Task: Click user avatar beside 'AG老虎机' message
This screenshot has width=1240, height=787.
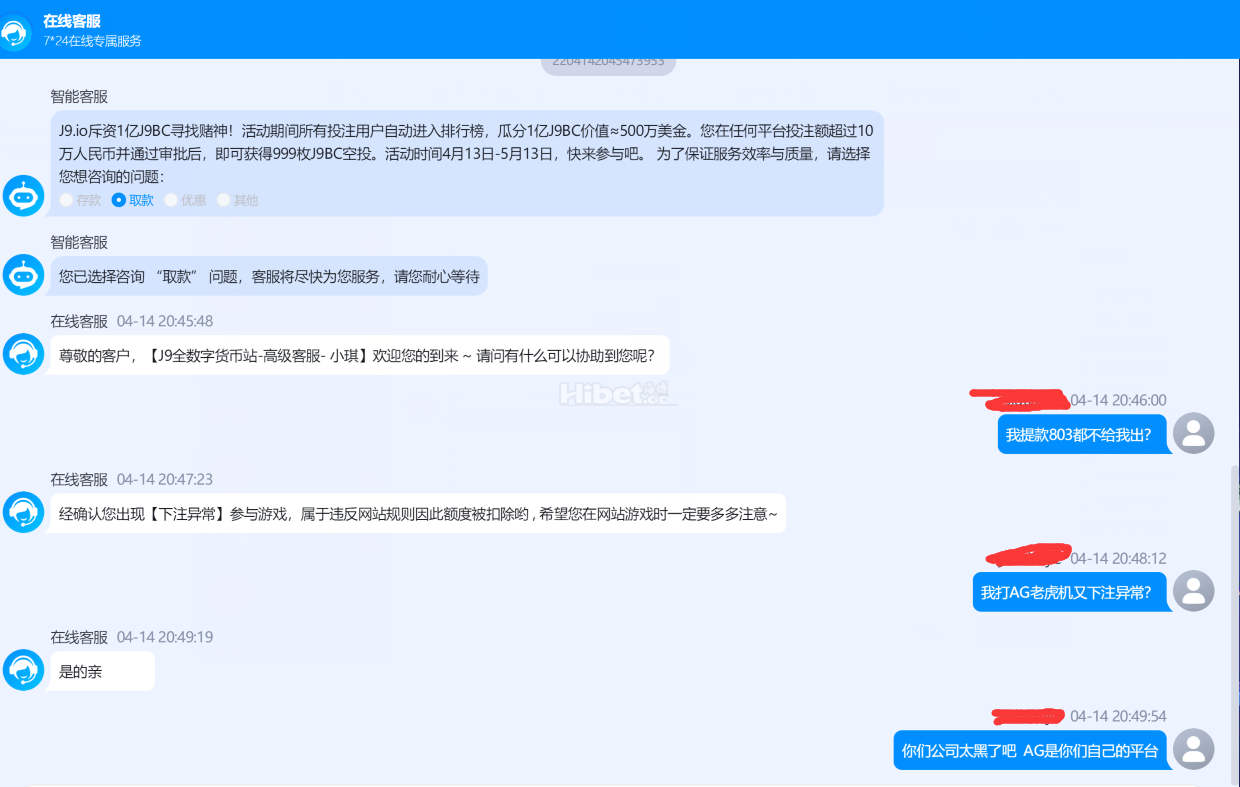Action: tap(1193, 591)
